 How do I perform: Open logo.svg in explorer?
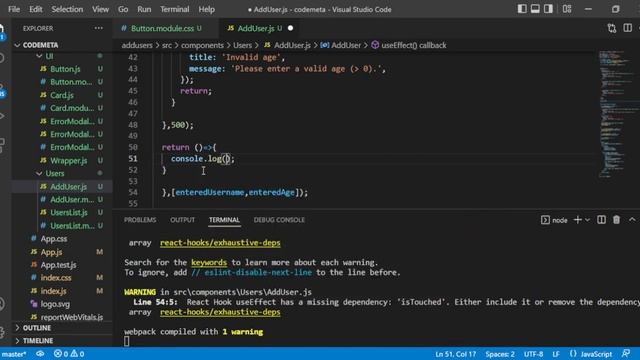point(55,304)
